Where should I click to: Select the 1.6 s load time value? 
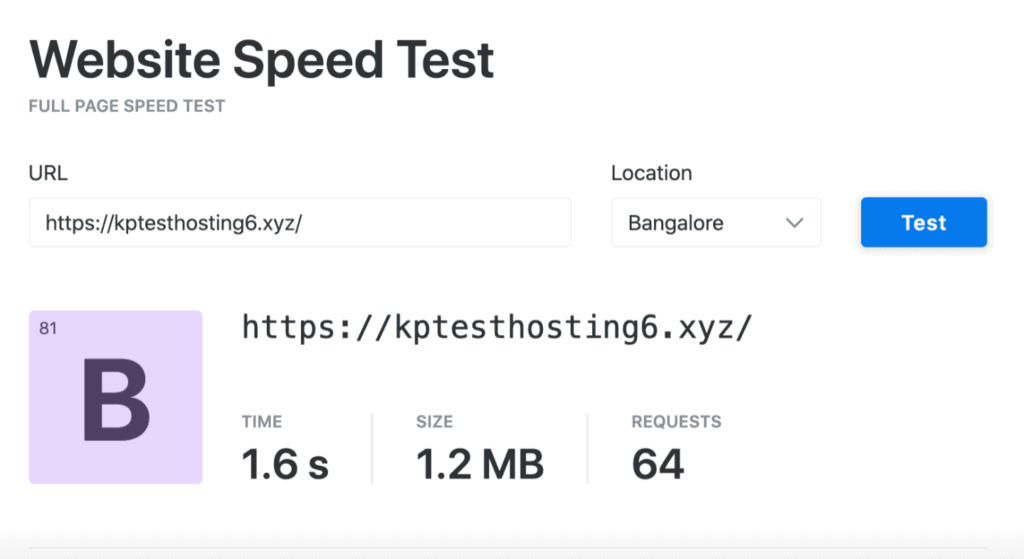pyautogui.click(x=285, y=464)
